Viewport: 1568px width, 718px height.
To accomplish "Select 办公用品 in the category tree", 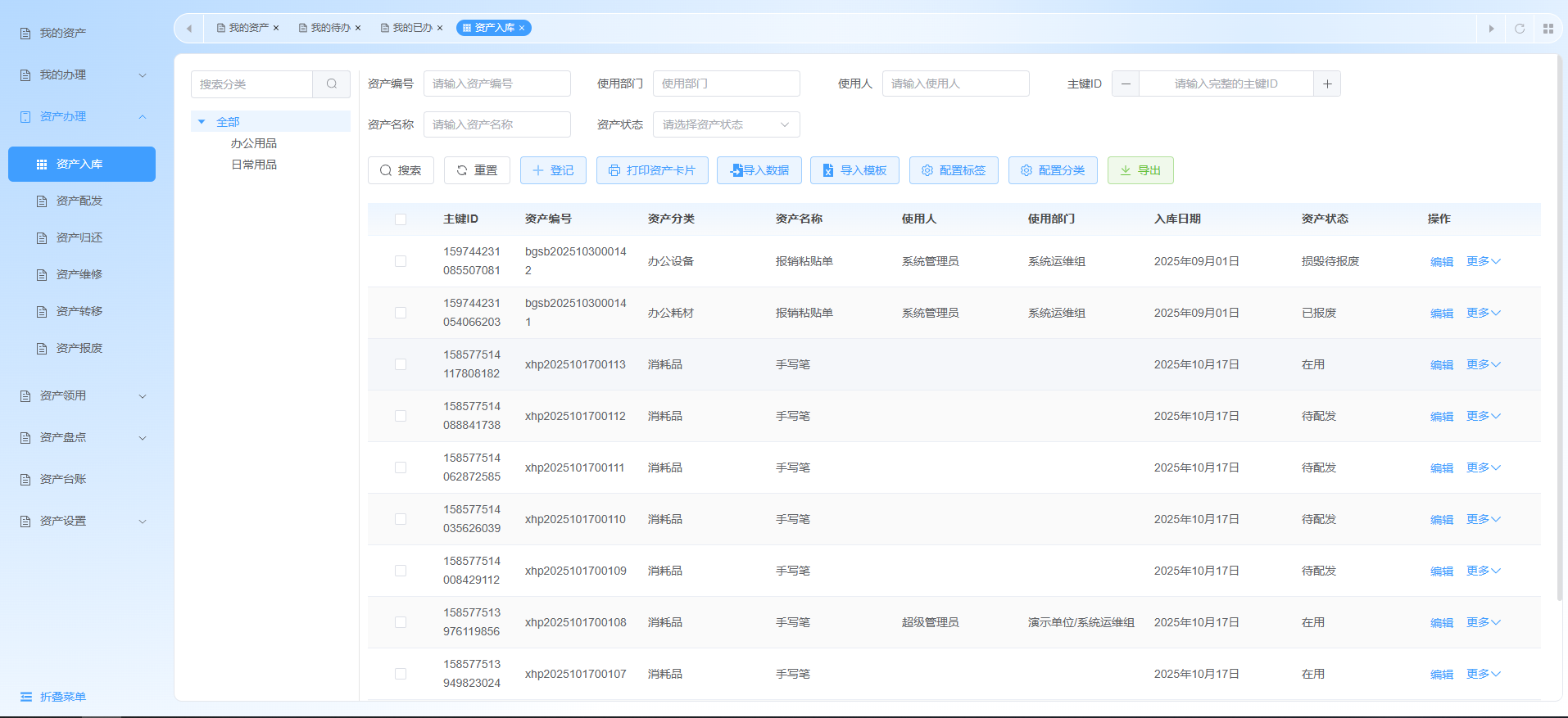I will pyautogui.click(x=254, y=143).
